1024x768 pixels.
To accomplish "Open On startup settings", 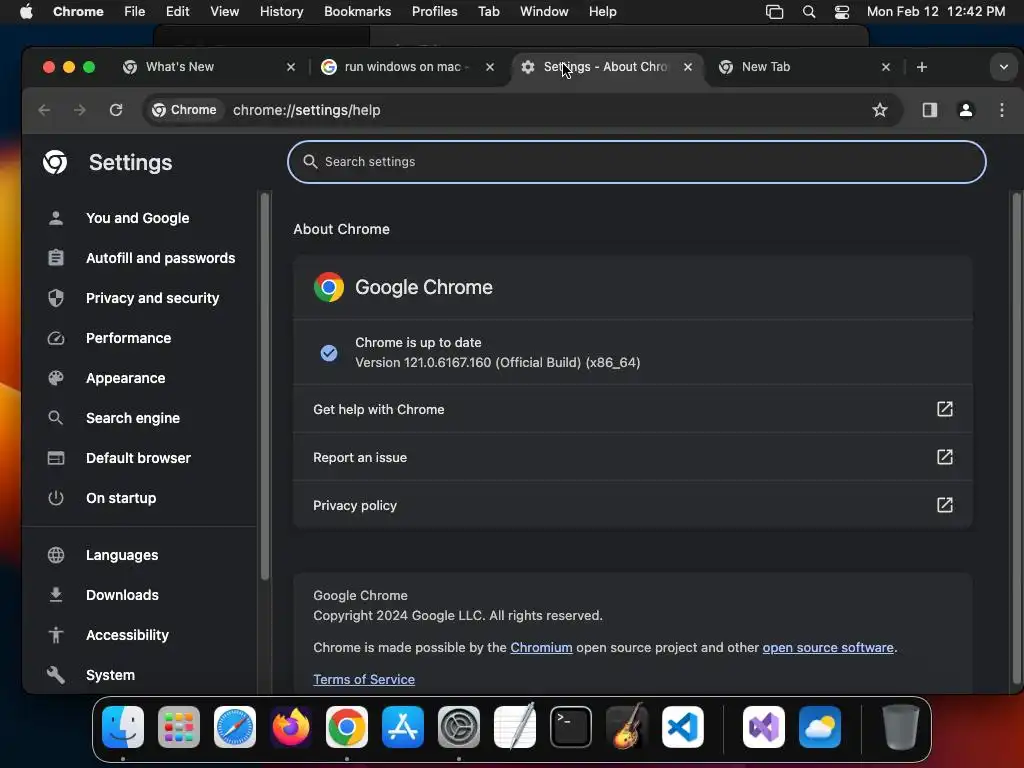I will (121, 498).
